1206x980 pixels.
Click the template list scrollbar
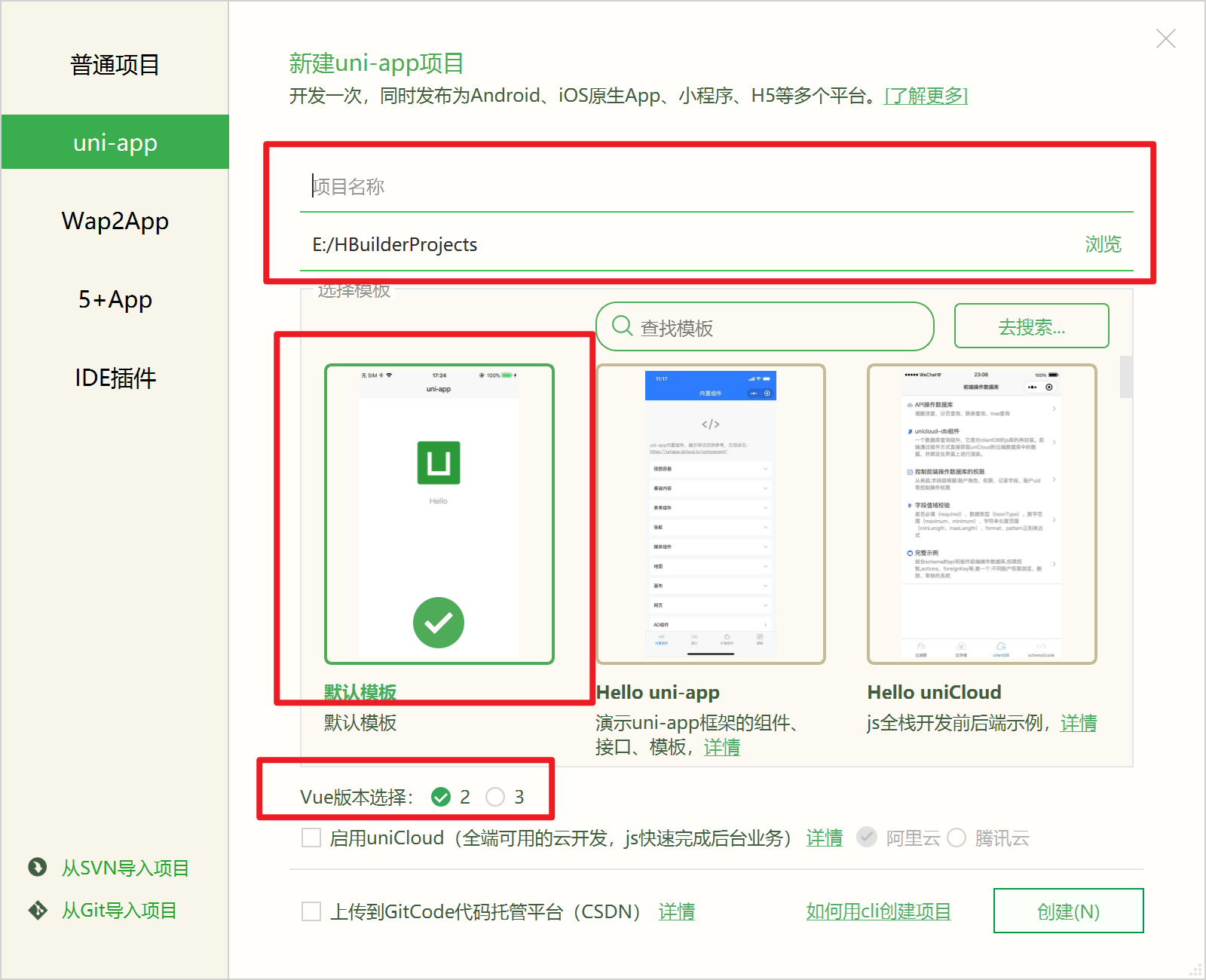pyautogui.click(x=1125, y=376)
